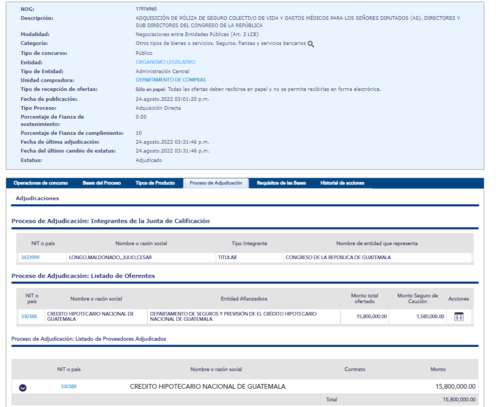
Task: Click the magnifier icon beside Categoría
Action: coord(311,44)
